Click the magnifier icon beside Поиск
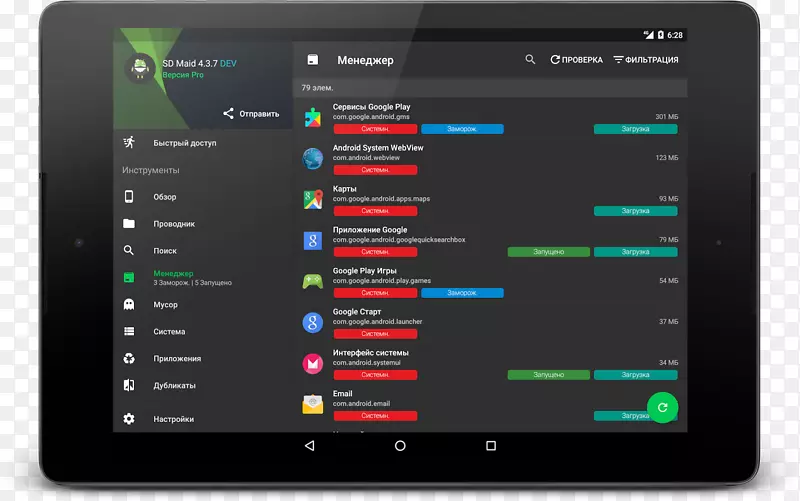 pyautogui.click(x=129, y=250)
